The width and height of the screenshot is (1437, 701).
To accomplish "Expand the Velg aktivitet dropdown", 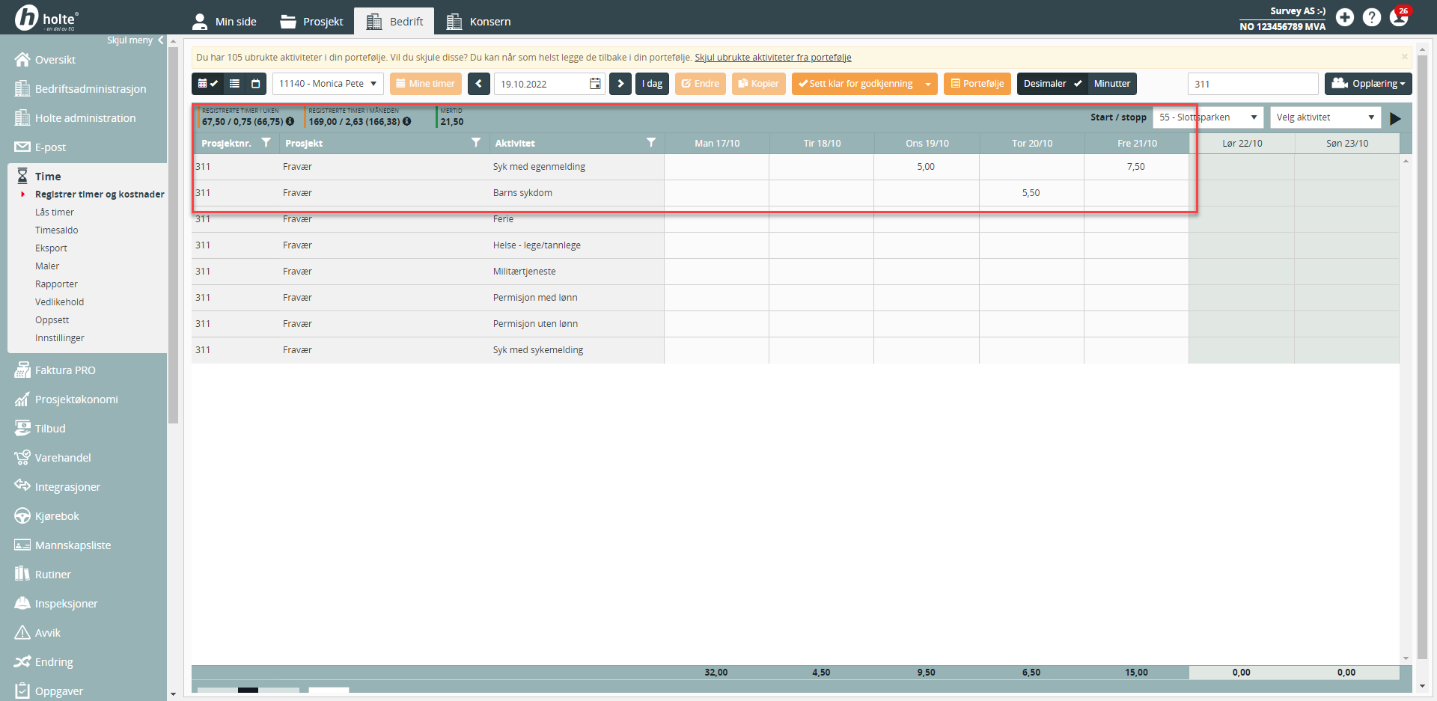I will tap(1325, 118).
